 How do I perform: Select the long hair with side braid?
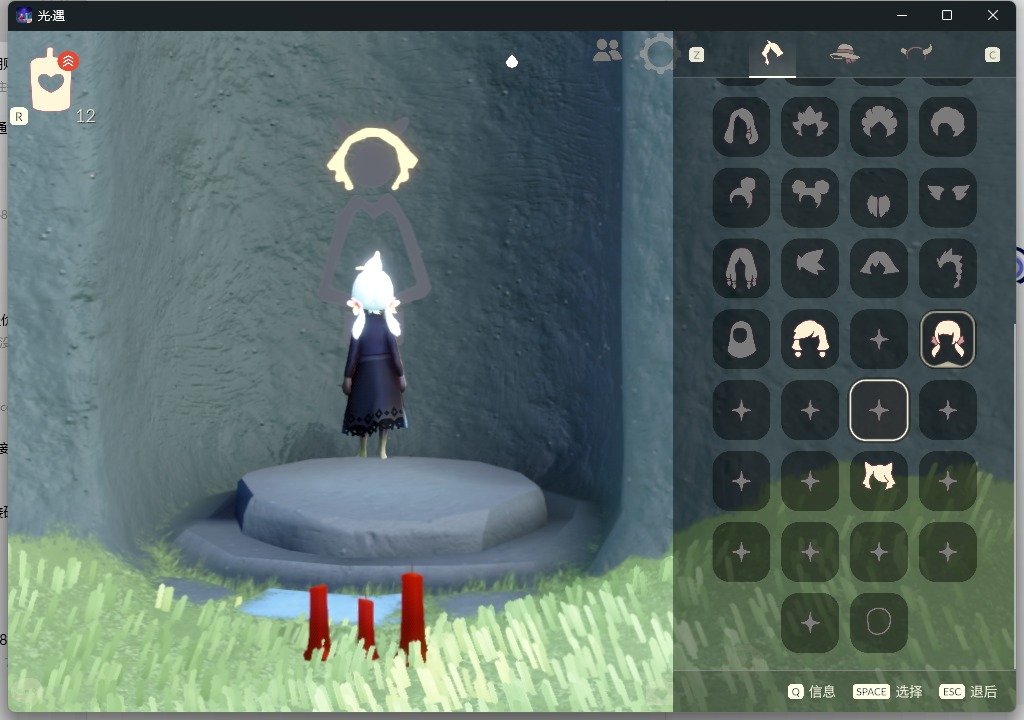741,127
